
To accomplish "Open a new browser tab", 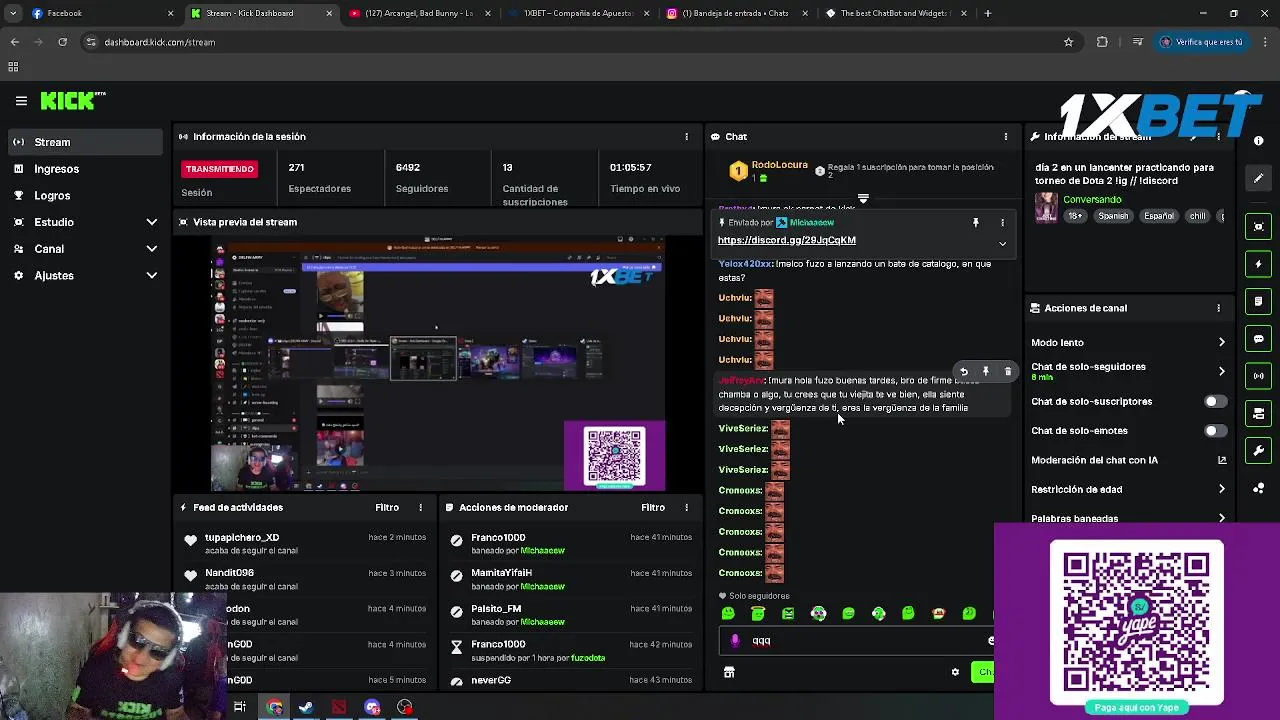I will 988,14.
